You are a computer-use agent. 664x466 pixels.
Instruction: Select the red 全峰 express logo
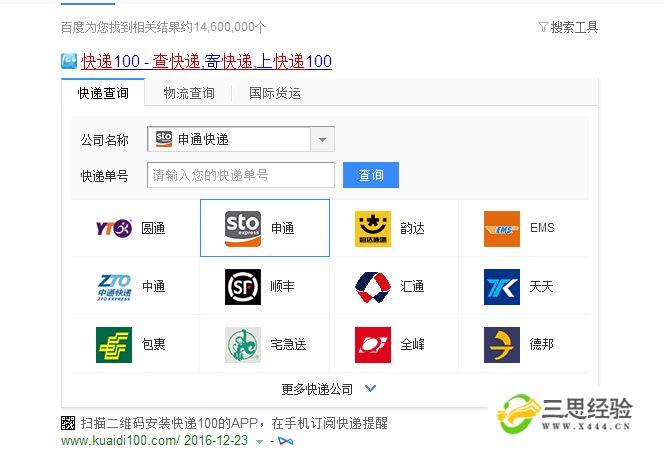click(x=372, y=344)
